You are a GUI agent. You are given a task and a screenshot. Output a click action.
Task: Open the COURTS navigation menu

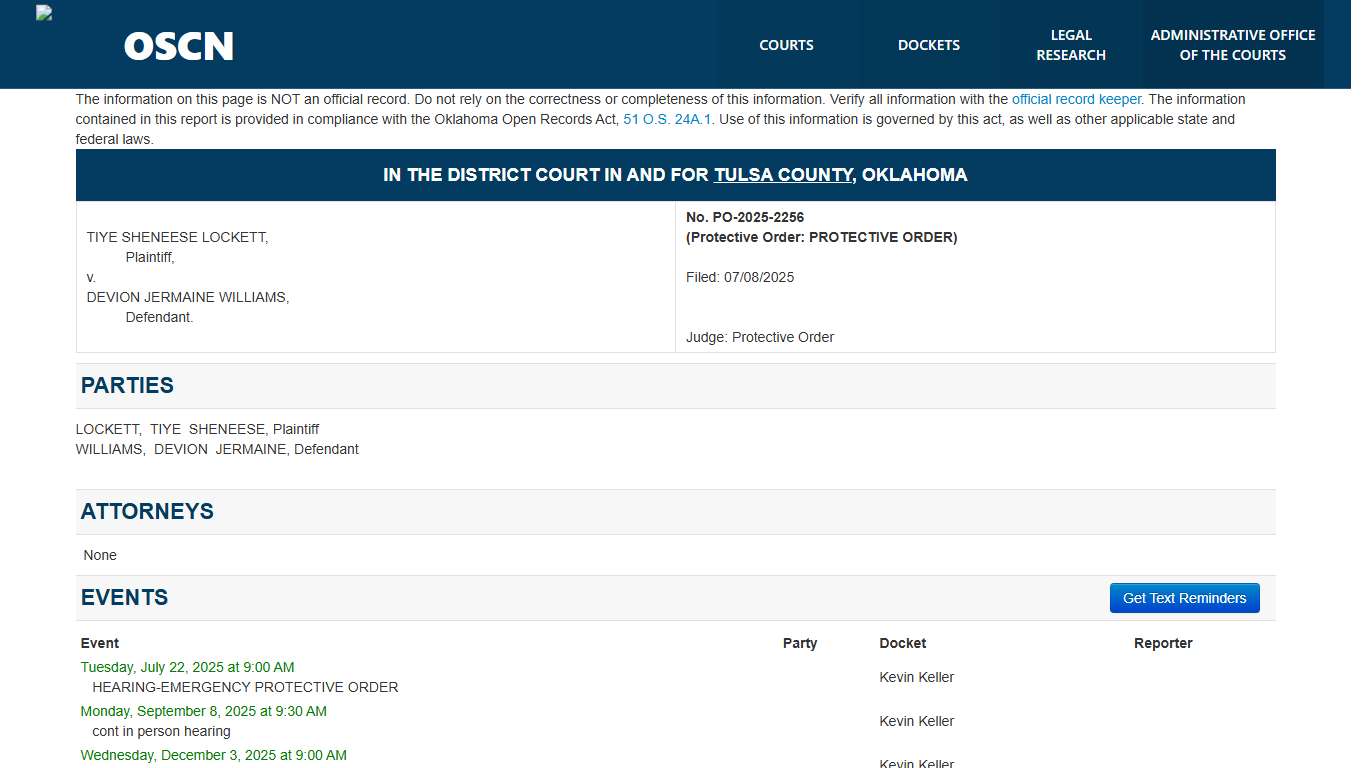click(786, 45)
